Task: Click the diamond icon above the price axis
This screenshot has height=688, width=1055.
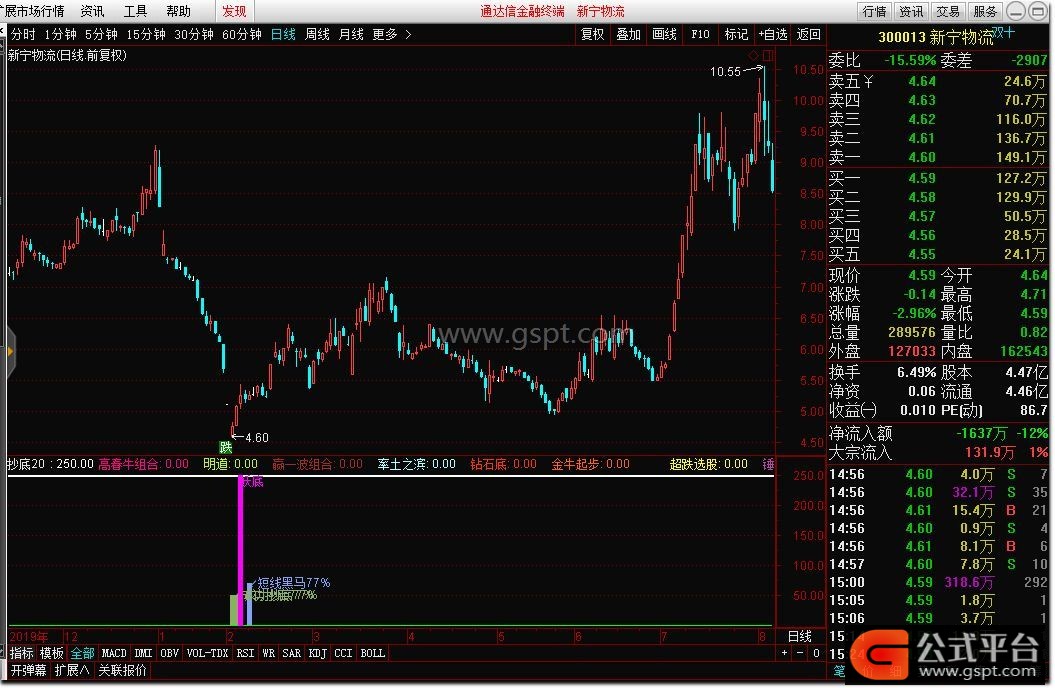Action: [x=754, y=55]
